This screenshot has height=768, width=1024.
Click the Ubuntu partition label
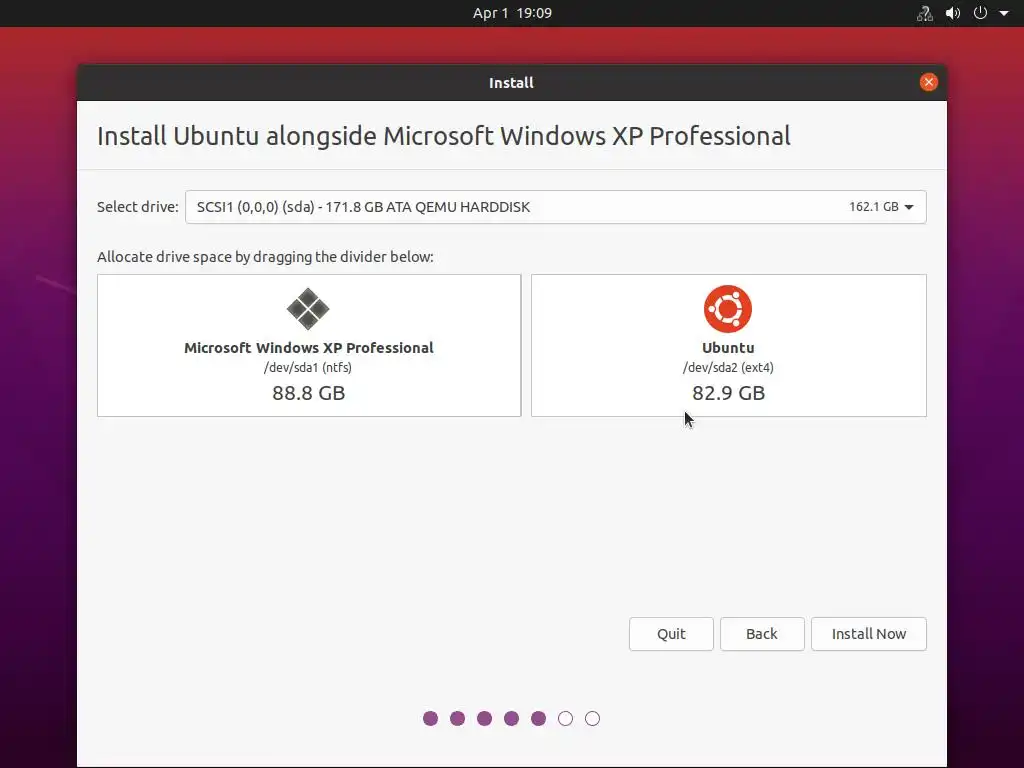(728, 347)
